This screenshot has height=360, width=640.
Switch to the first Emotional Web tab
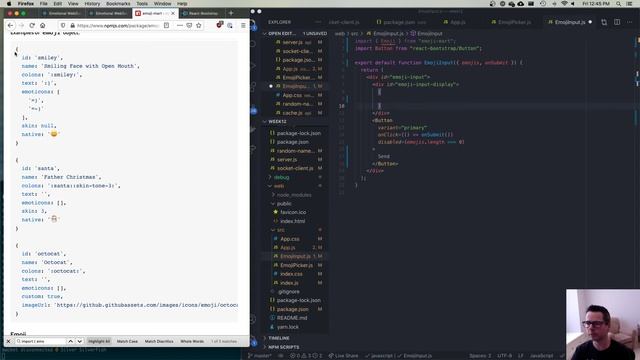[x=62, y=13]
